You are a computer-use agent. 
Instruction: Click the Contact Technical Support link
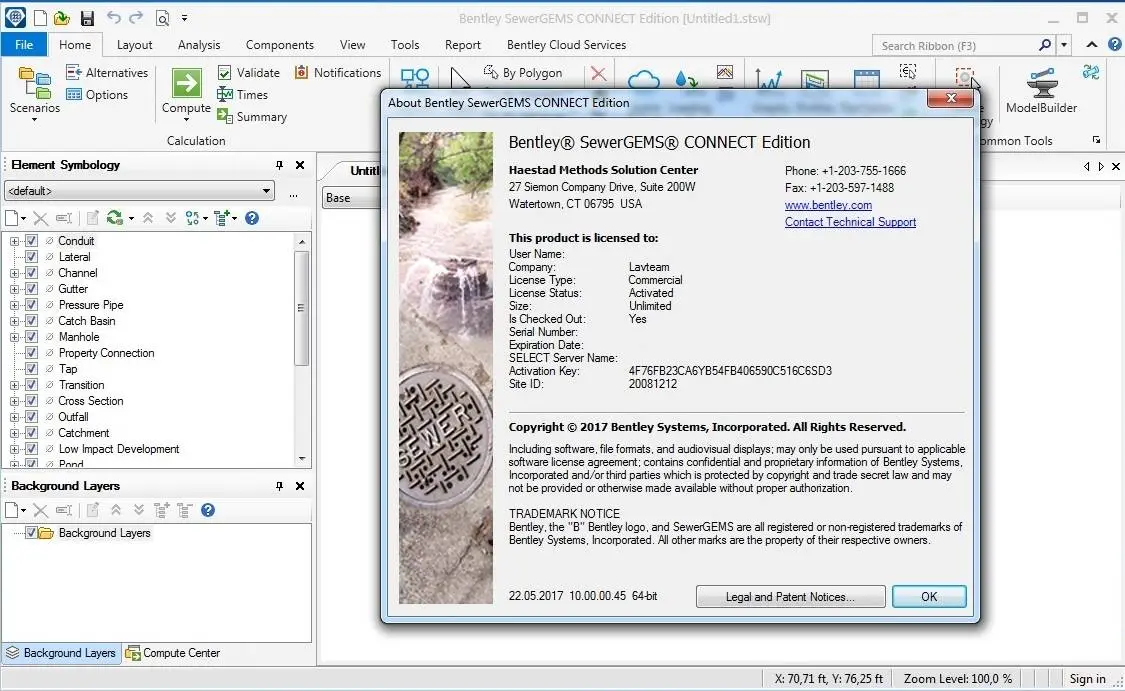click(850, 222)
